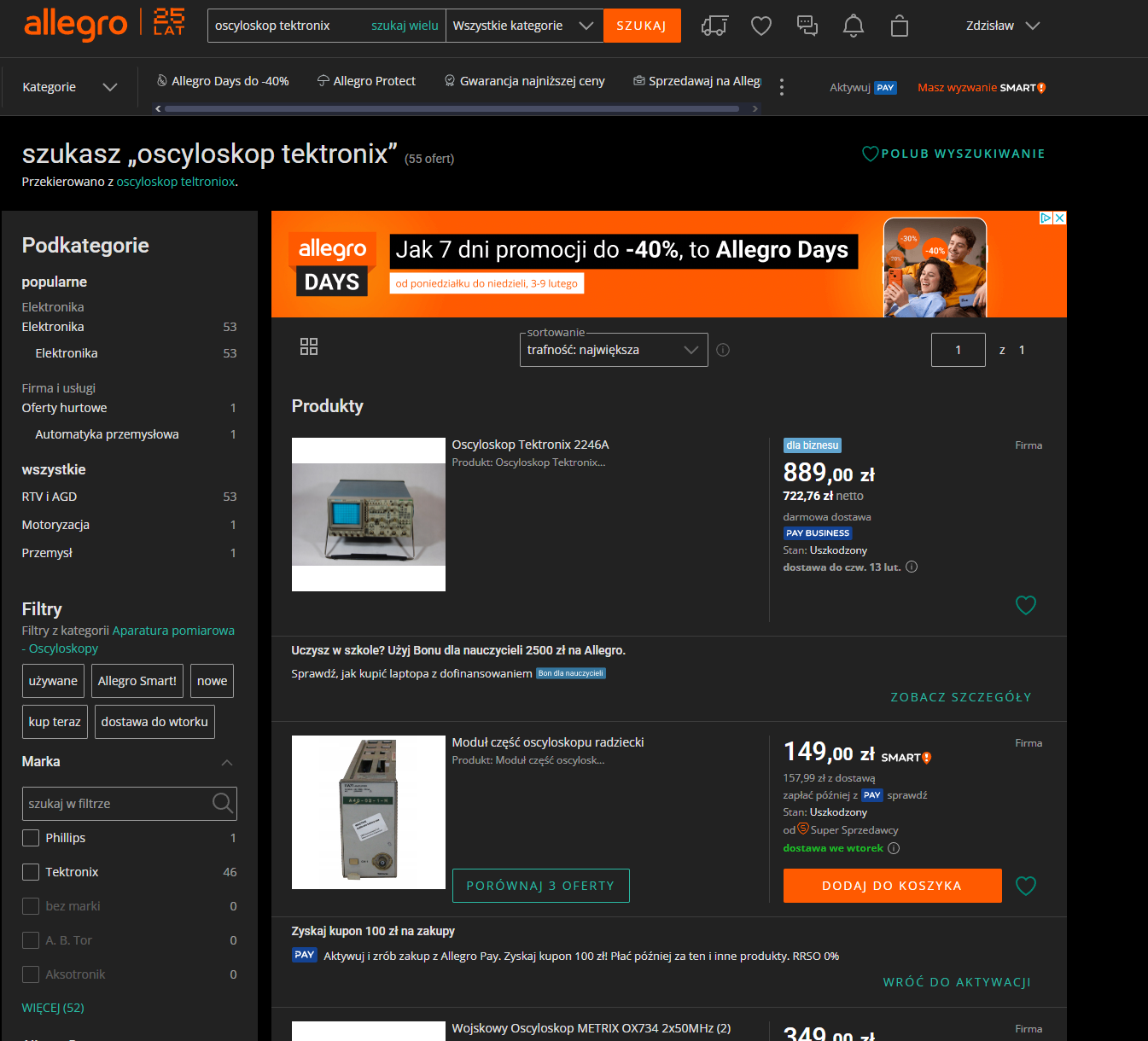The width and height of the screenshot is (1148, 1041).
Task: Open Oscyloskop Tektronix 2246A thumbnail
Action: 369,515
